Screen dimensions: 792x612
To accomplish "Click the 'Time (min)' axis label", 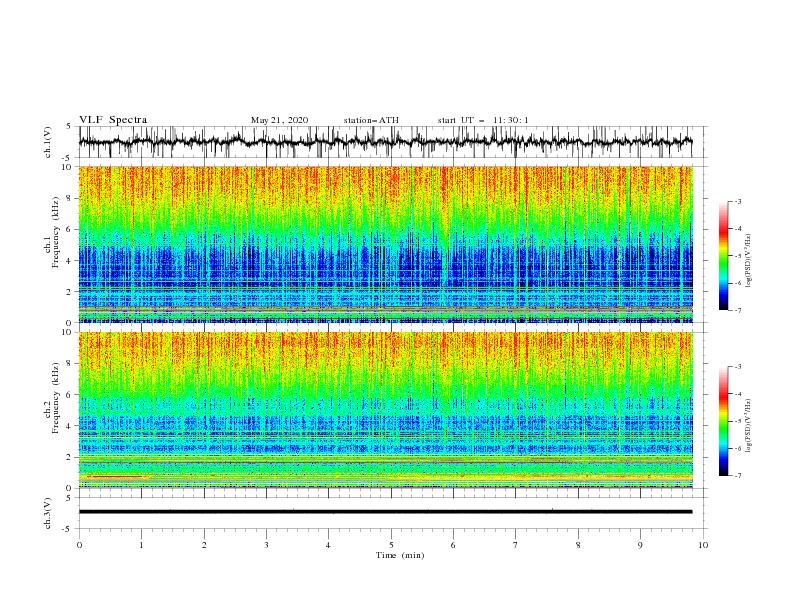I will (400, 555).
